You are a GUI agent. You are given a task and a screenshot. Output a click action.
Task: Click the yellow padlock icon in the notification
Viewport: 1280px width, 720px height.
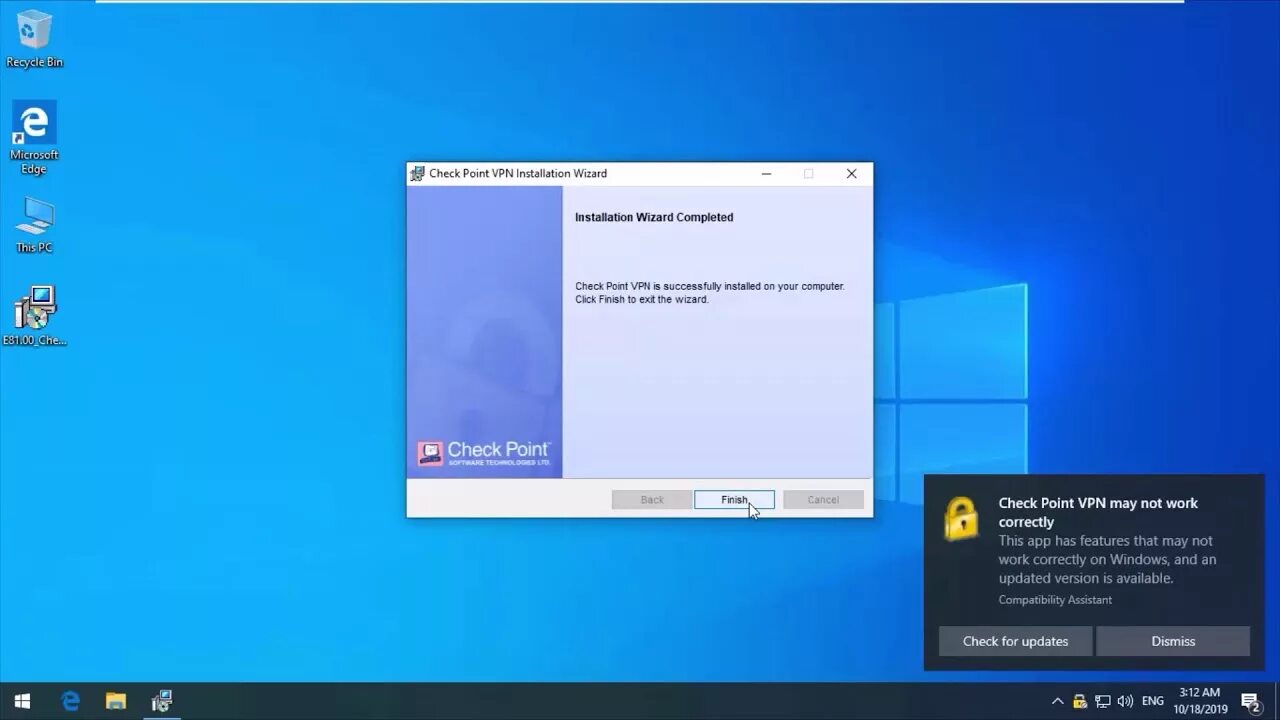(961, 519)
